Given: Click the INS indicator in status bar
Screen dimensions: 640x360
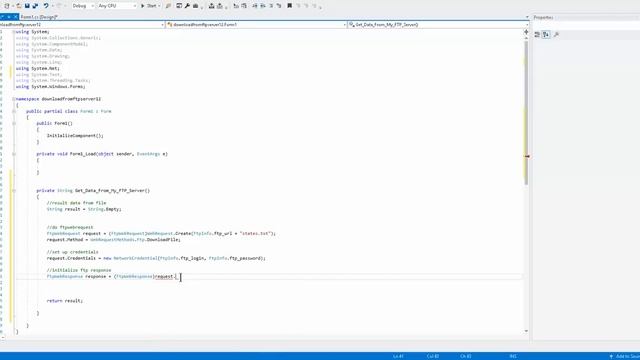Looking at the screenshot, I should [x=513, y=356].
